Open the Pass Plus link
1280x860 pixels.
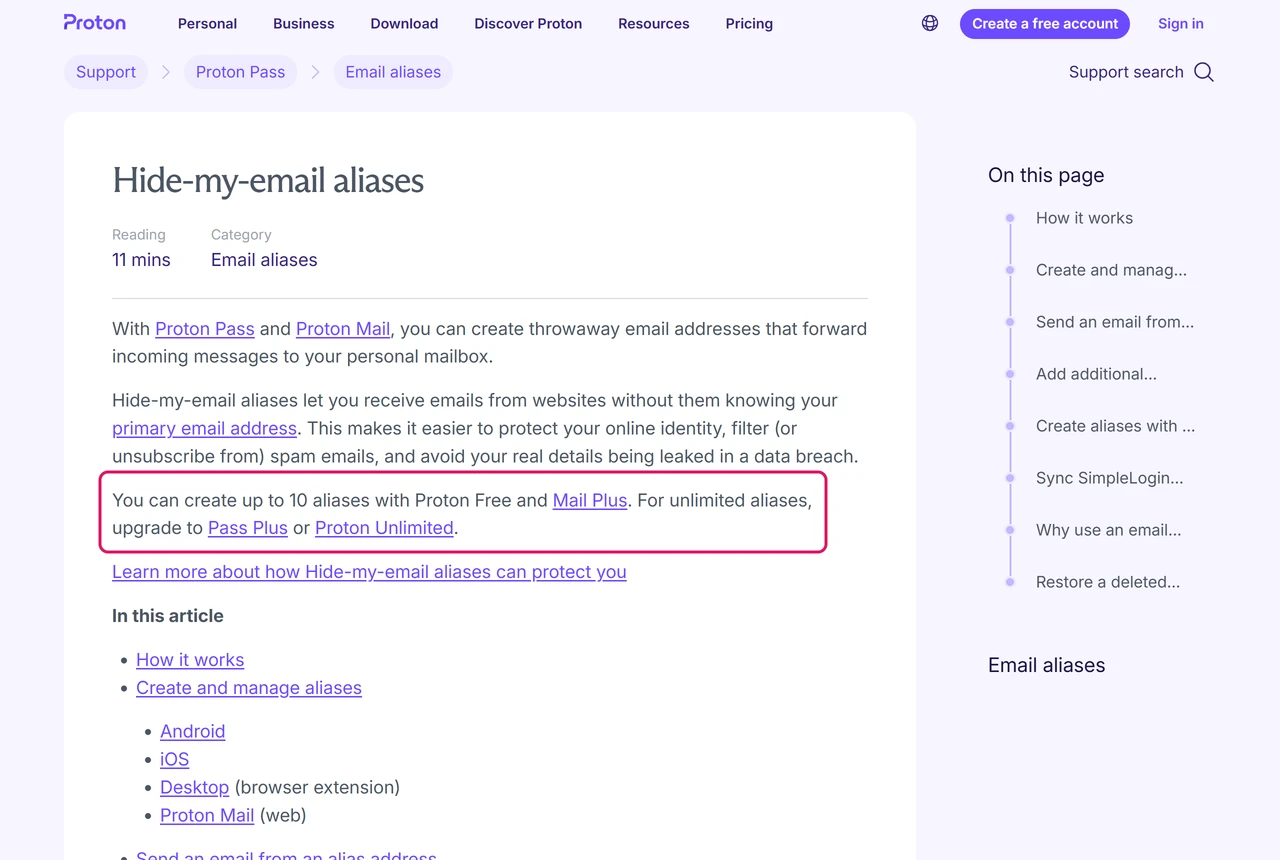248,528
